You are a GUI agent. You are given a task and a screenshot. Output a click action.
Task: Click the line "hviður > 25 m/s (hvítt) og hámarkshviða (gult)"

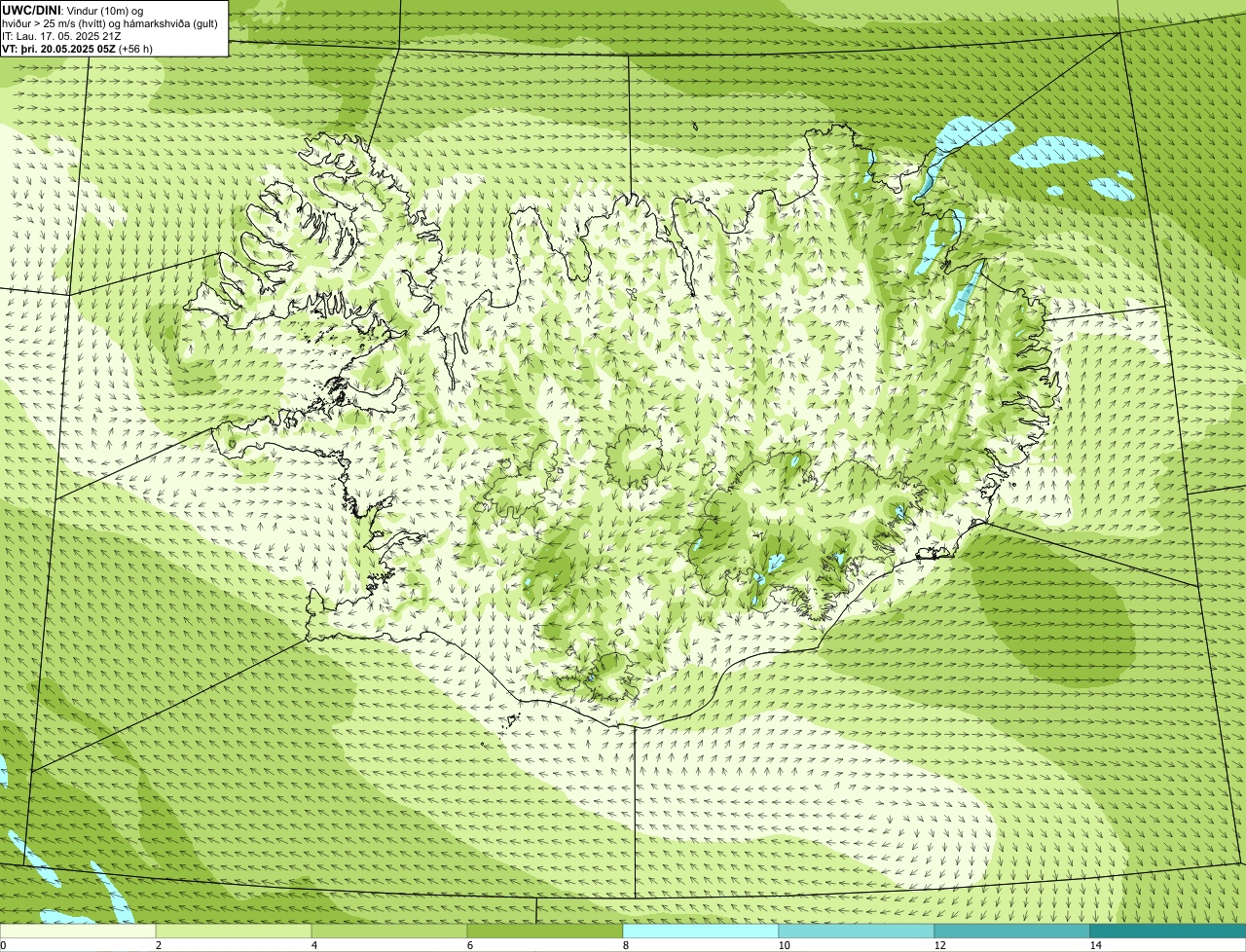pos(109,22)
